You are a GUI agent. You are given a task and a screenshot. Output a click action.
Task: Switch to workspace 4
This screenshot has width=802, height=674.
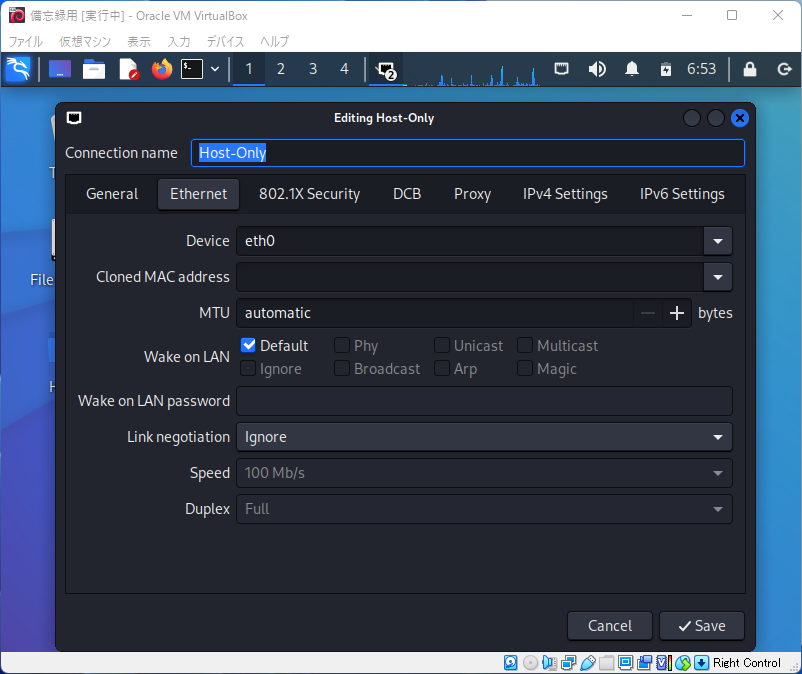click(x=345, y=69)
